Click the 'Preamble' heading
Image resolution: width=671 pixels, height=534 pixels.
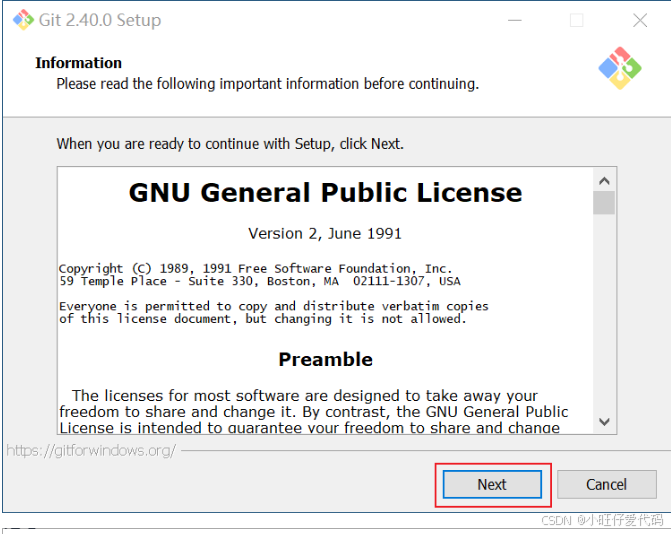click(326, 359)
